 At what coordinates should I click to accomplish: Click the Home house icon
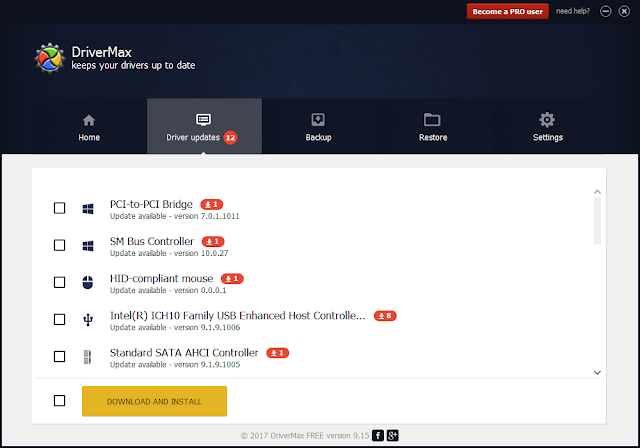pos(89,120)
